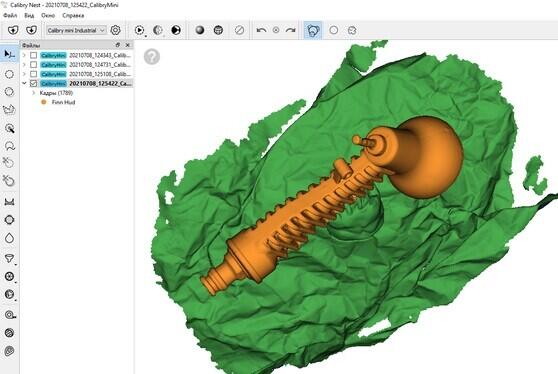Close the Файлы panel
Image resolution: width=558 pixels, height=374 pixels.
point(128,45)
